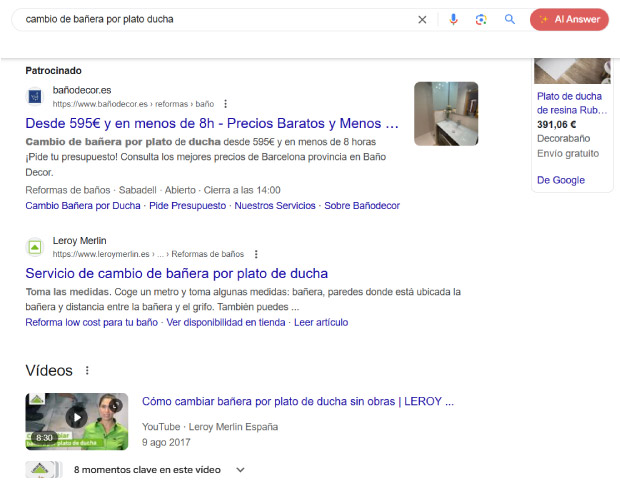Open 'Sobre Bañodecor' sitelink

point(362,206)
